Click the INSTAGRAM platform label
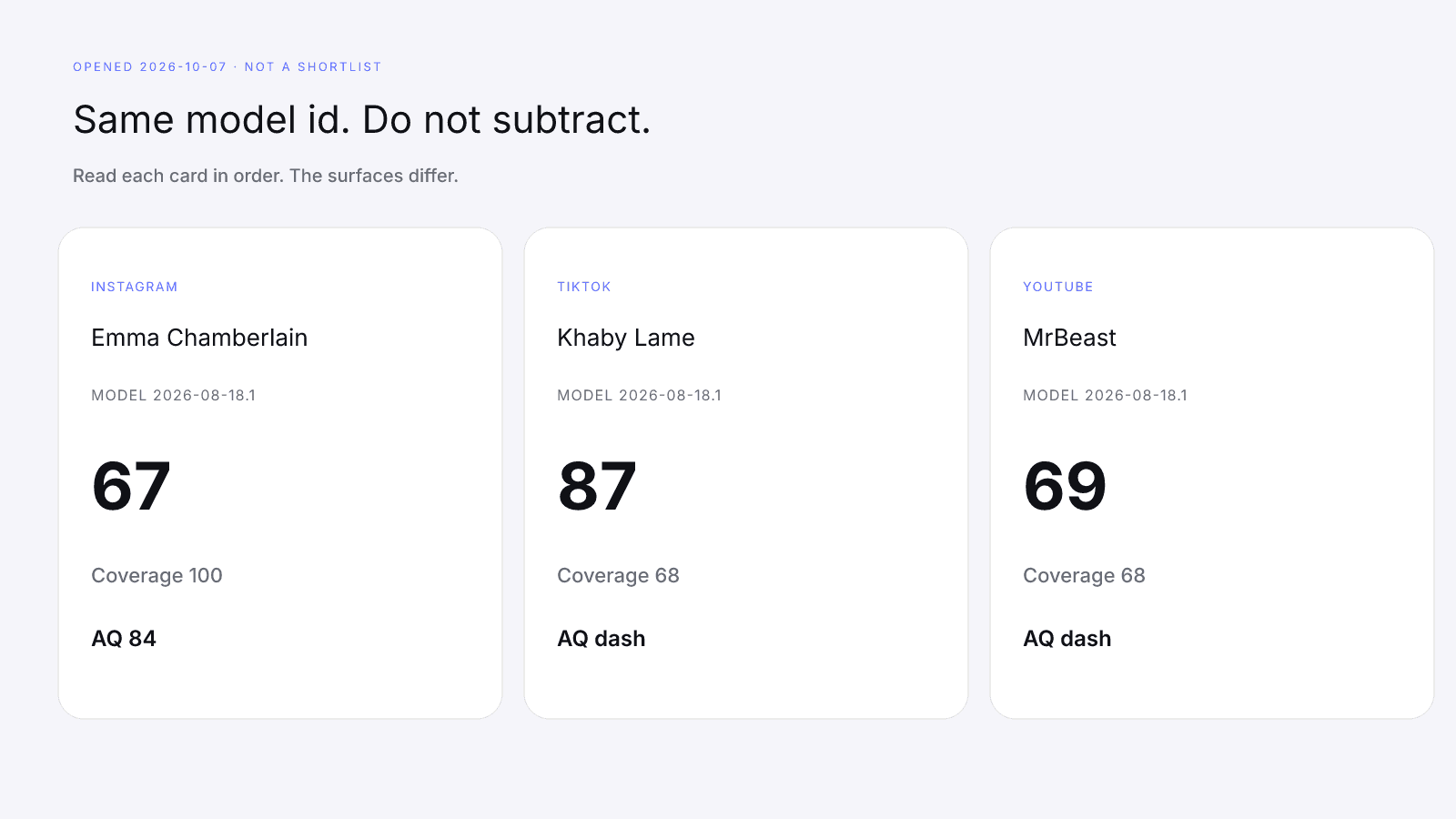 (135, 287)
